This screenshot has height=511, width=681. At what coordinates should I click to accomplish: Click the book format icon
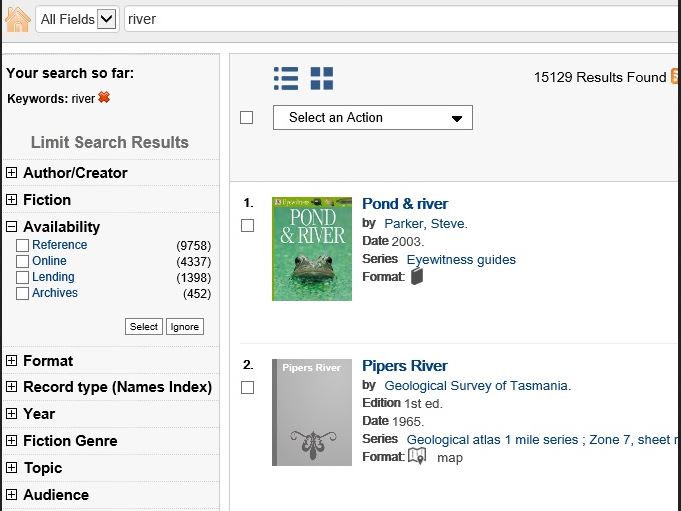coord(417,276)
